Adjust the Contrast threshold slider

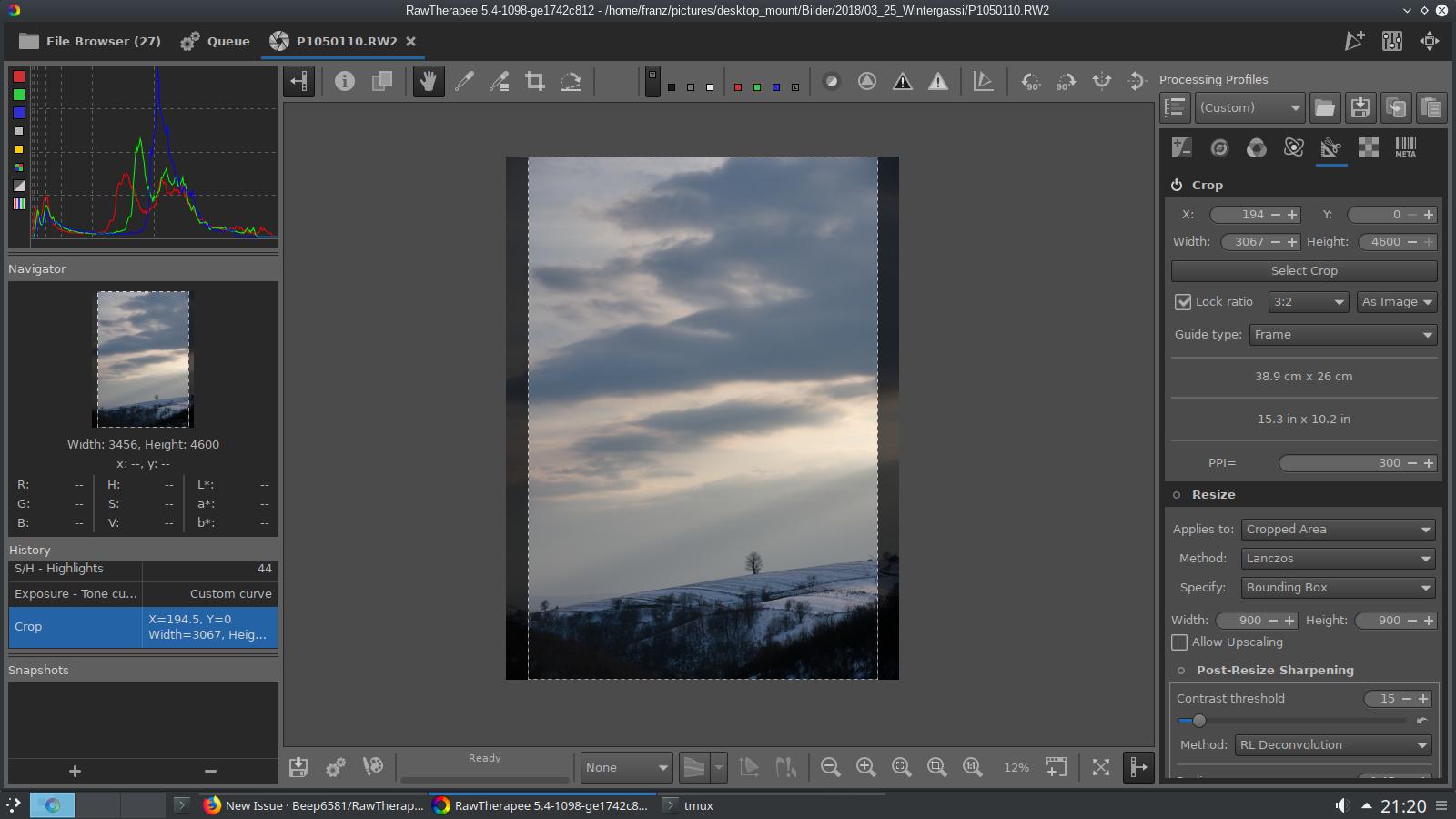[1198, 720]
